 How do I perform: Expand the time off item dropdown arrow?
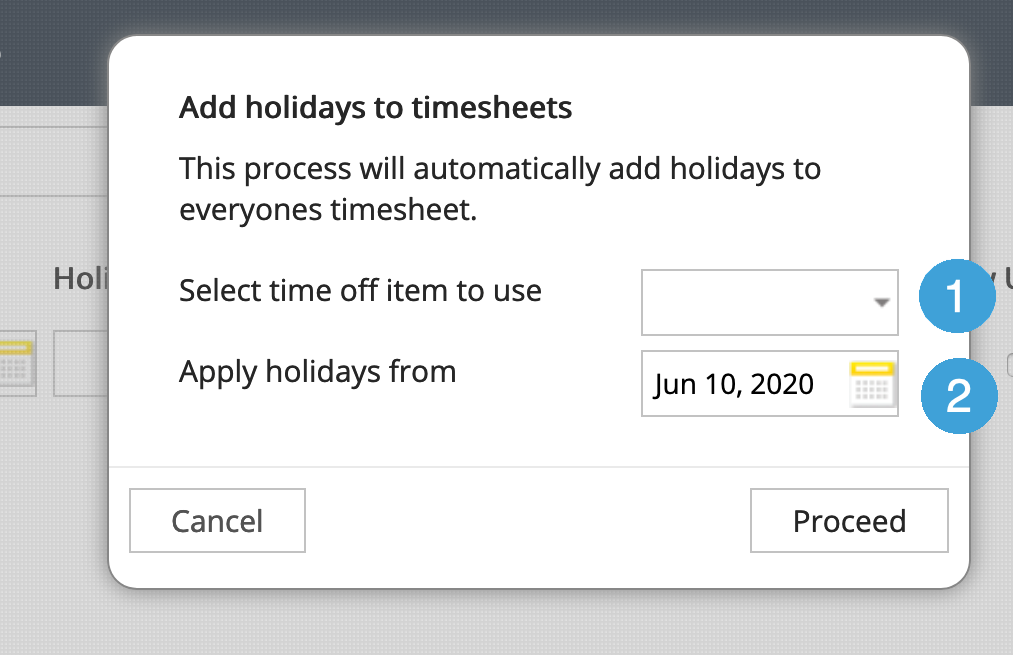pyautogui.click(x=881, y=302)
